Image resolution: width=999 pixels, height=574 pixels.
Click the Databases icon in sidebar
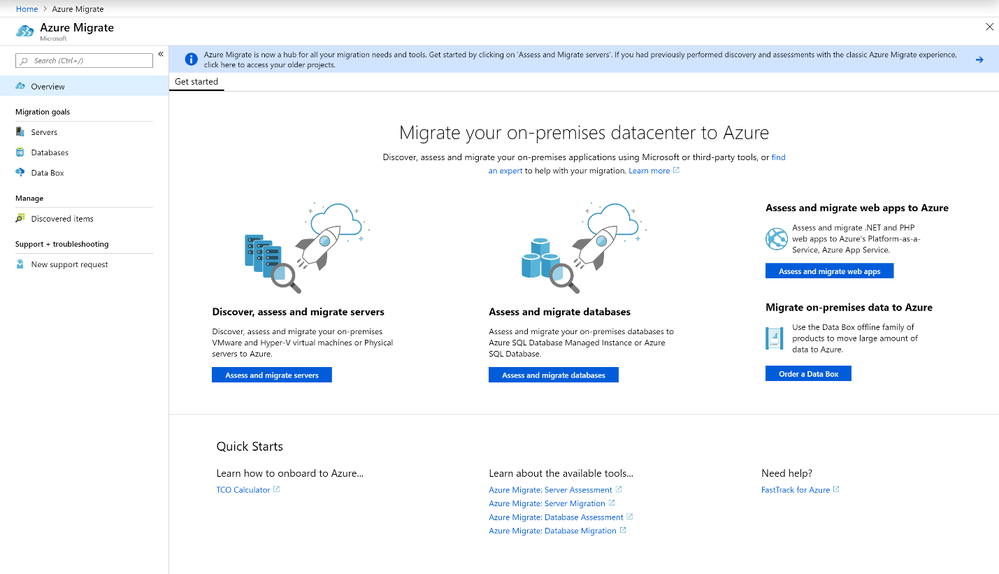20,152
